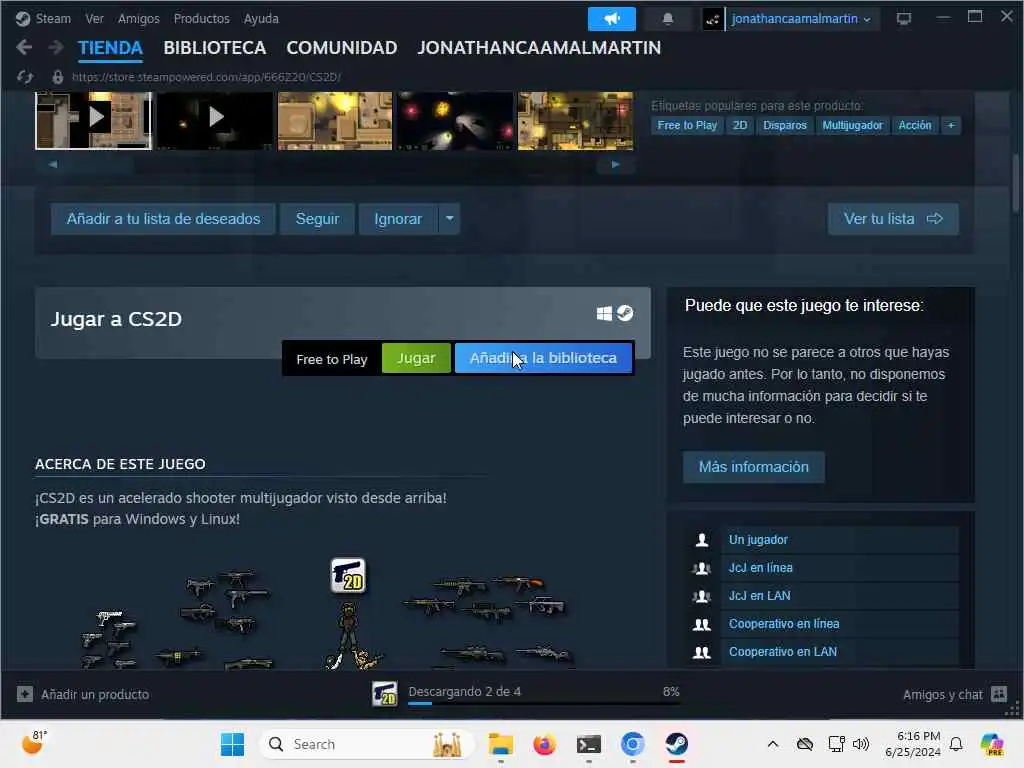The width and height of the screenshot is (1024, 768).
Task: Open the terminal app in the taskbar
Action: point(588,744)
